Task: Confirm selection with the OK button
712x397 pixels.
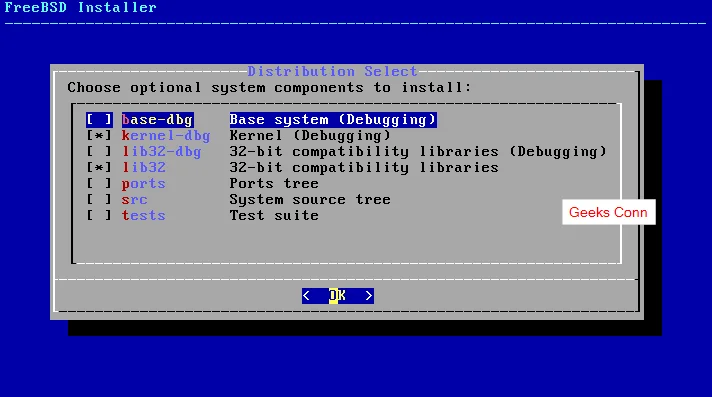Action: [x=338, y=296]
